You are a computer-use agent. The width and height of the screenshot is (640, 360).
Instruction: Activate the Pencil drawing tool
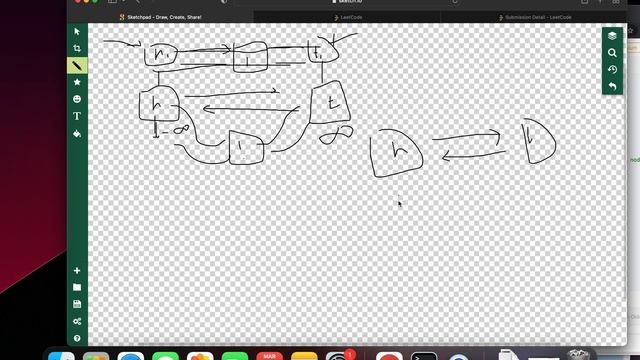point(77,65)
